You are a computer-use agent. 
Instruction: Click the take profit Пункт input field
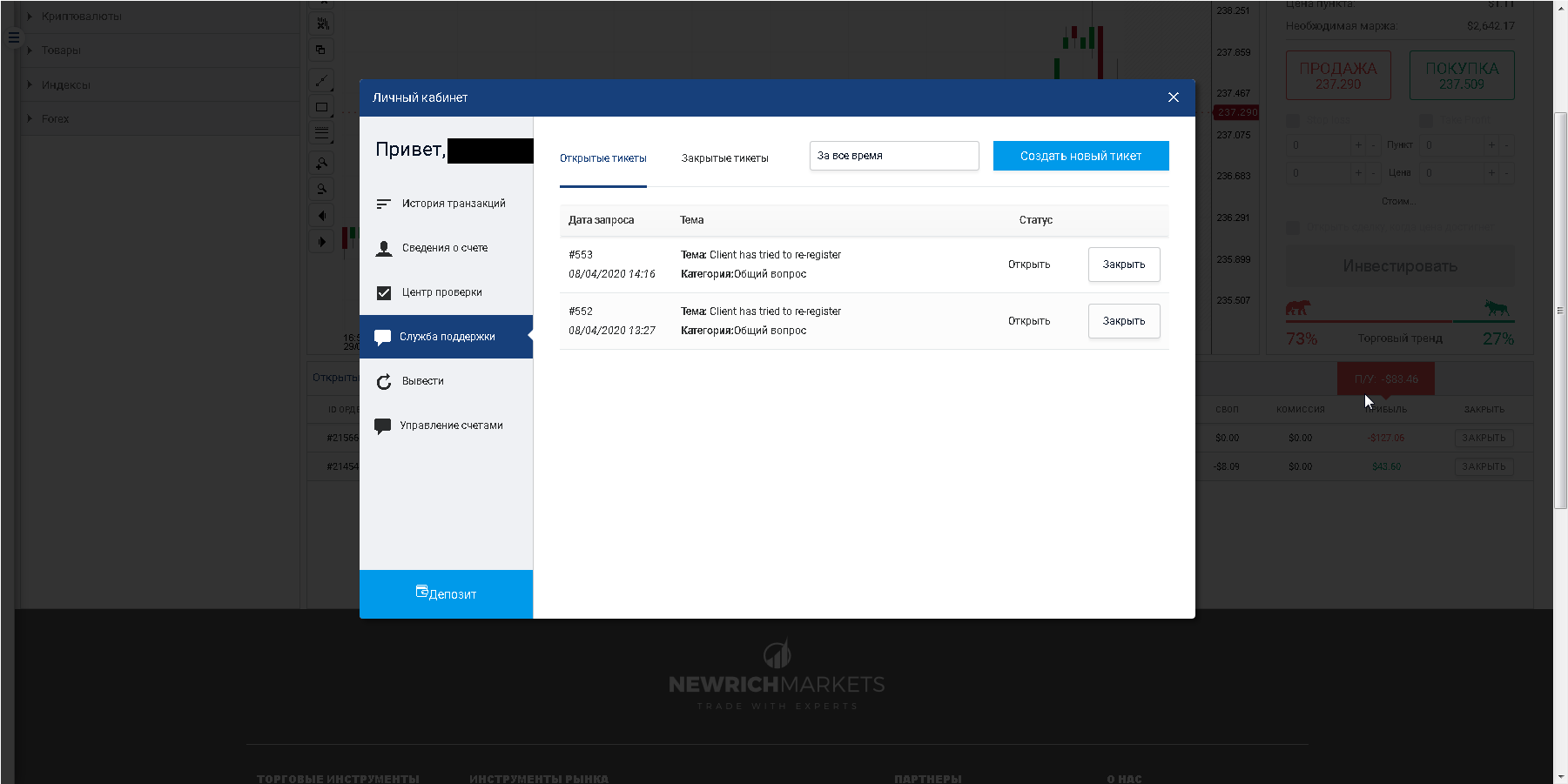point(1452,145)
